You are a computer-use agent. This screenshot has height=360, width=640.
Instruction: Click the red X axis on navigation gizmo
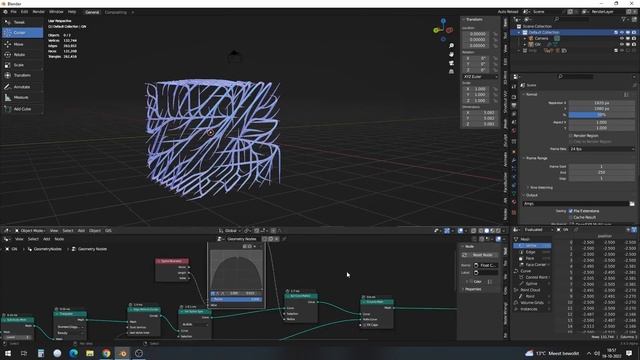[x=449, y=30]
